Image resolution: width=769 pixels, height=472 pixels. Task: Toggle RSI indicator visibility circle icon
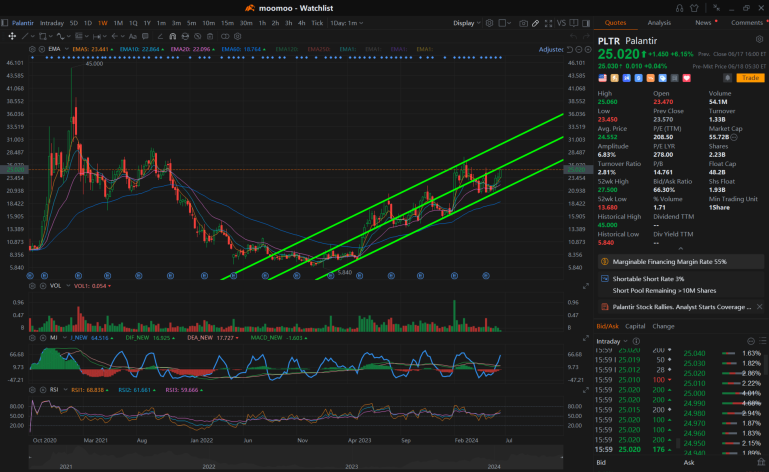coord(42,390)
